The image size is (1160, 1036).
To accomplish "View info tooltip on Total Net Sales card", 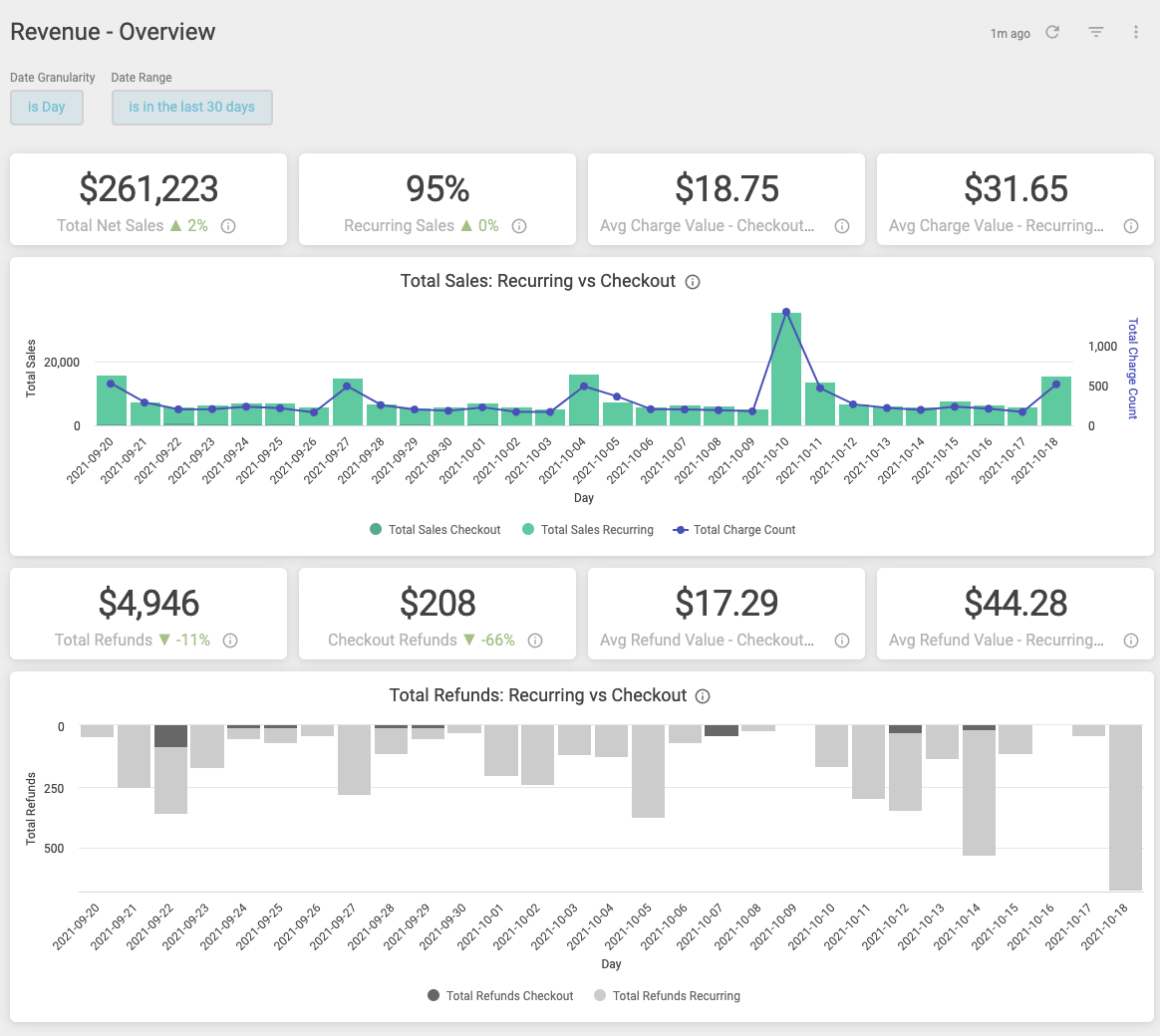I will 228,226.
